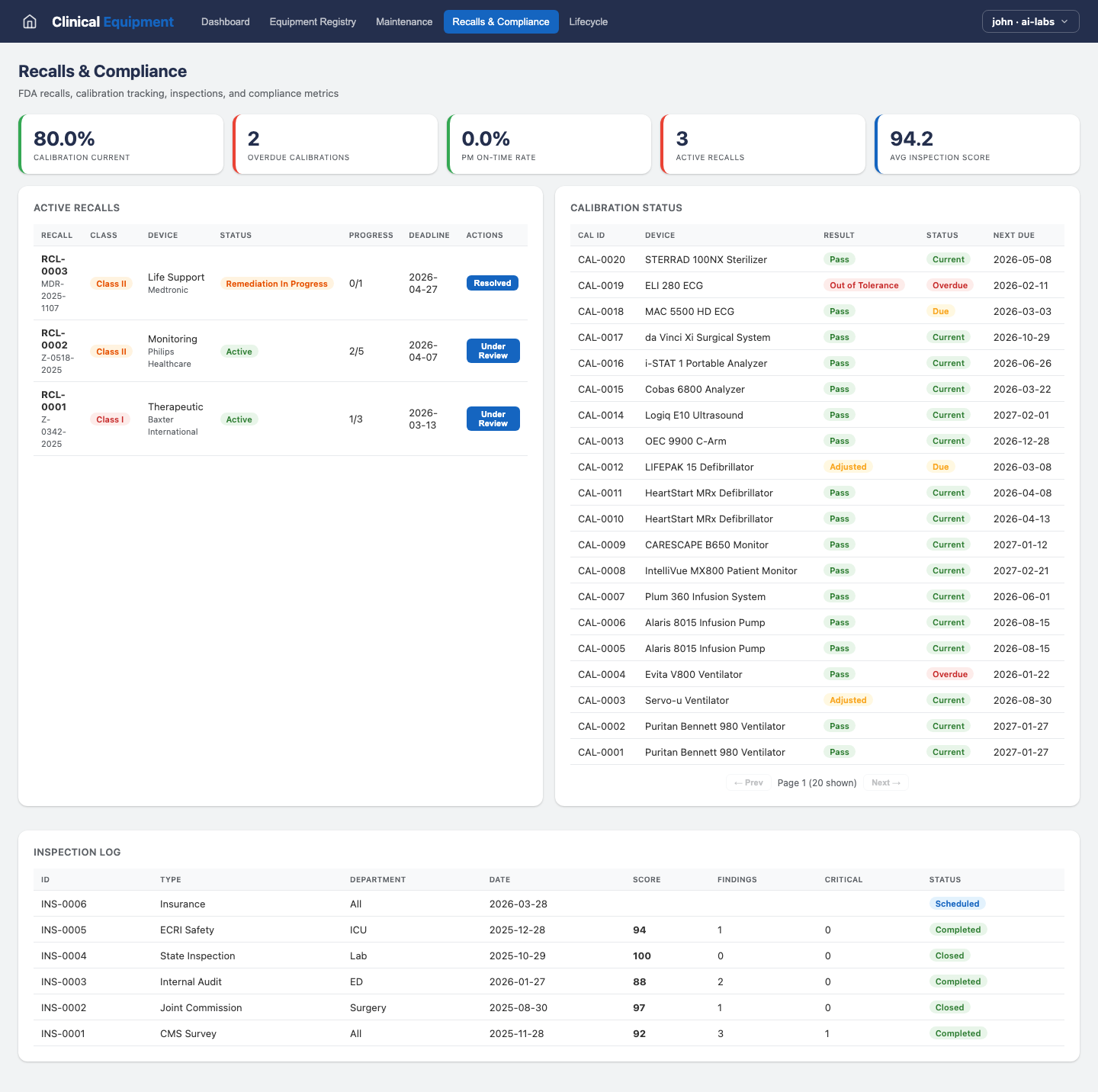The height and width of the screenshot is (1092, 1098).
Task: Go to previous calibration page
Action: tap(748, 782)
